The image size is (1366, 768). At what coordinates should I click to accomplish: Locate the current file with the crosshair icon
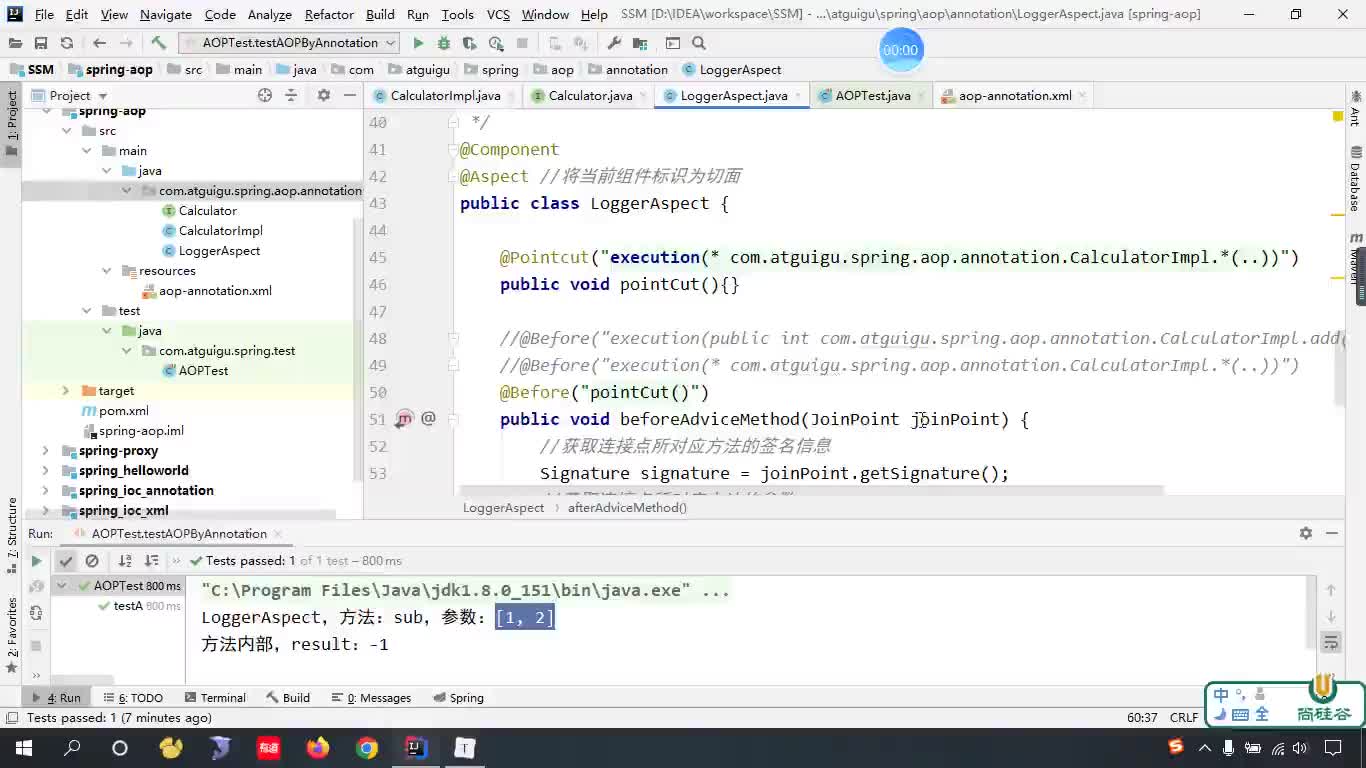point(265,95)
